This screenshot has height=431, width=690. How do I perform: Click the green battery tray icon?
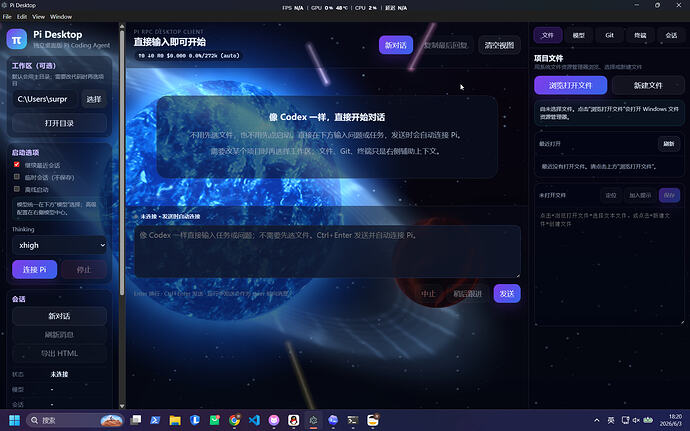(x=648, y=420)
